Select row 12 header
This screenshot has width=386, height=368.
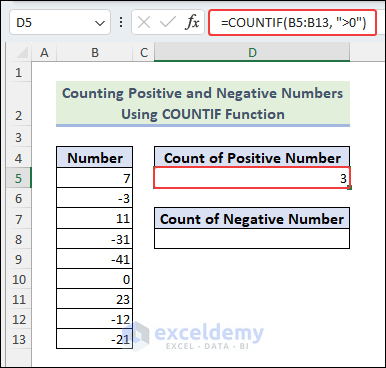pyautogui.click(x=19, y=319)
